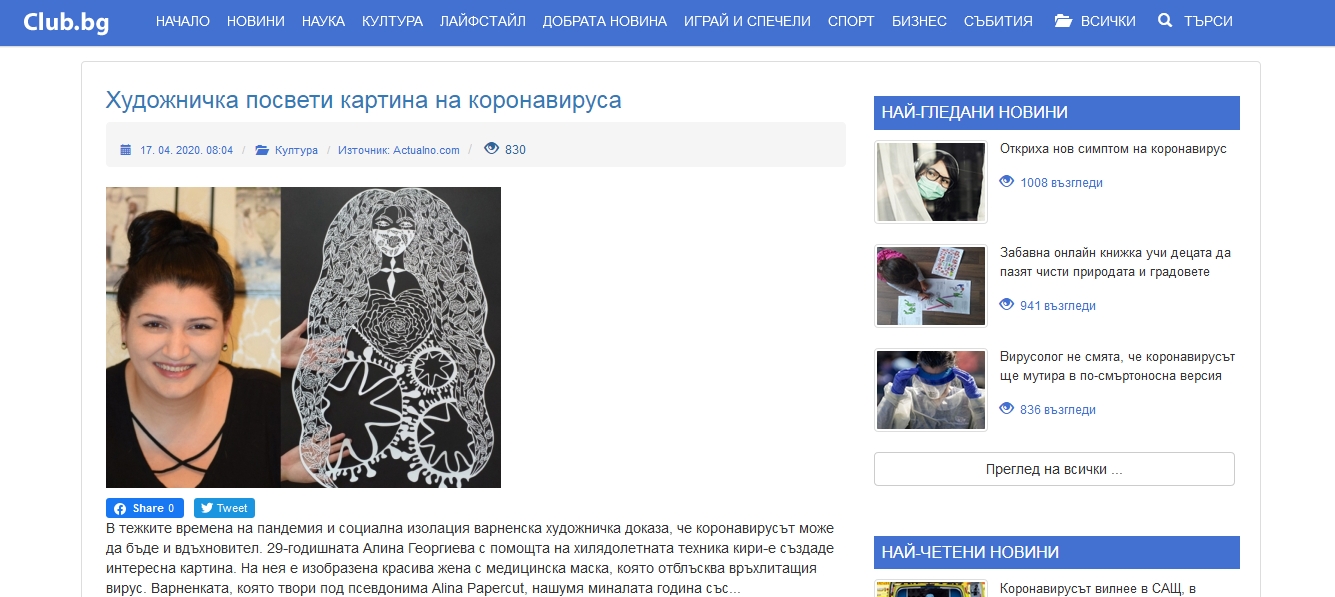Click the Club.bg site logo
The width and height of the screenshot is (1335, 597).
click(66, 21)
